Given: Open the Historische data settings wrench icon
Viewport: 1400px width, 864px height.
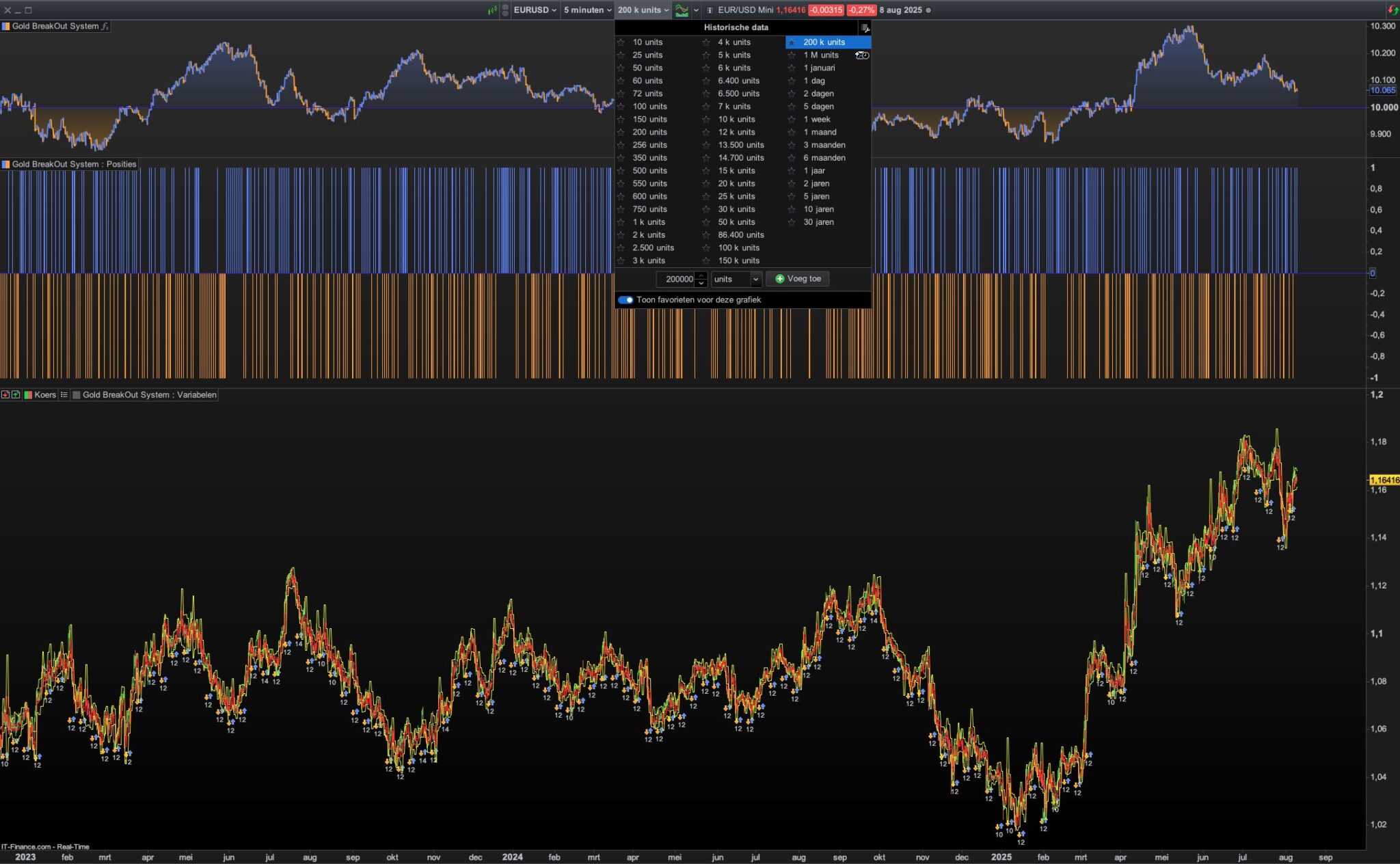Looking at the screenshot, I should (865, 28).
